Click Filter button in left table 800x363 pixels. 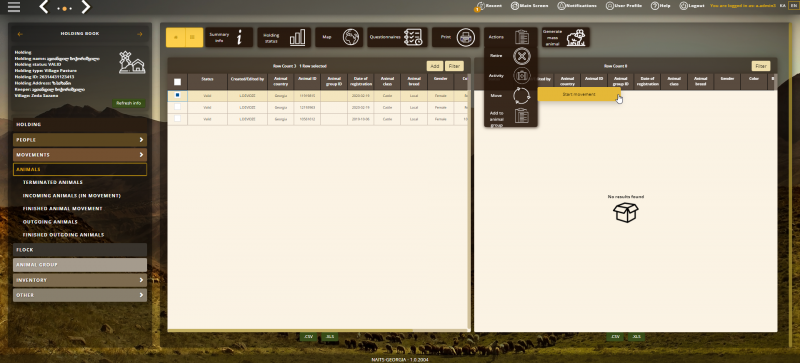pyautogui.click(x=454, y=66)
